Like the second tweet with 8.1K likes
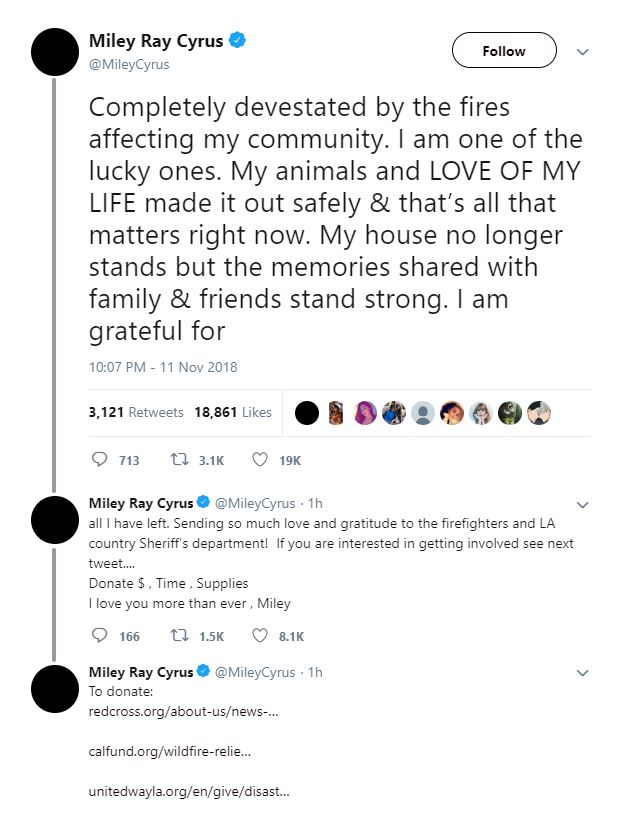 coord(259,635)
